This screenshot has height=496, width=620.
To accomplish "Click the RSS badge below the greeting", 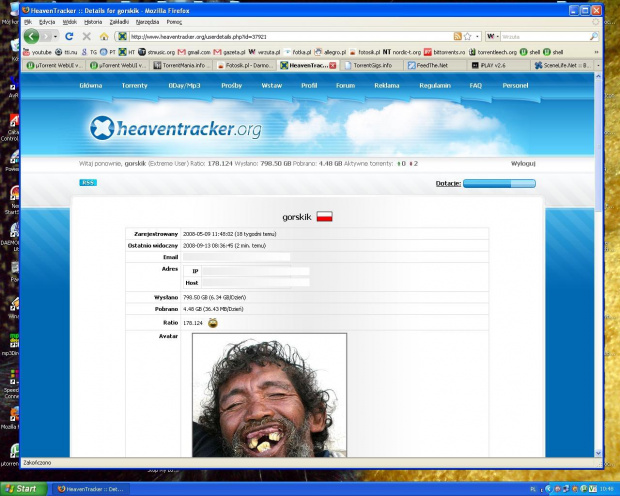I will coord(88,182).
